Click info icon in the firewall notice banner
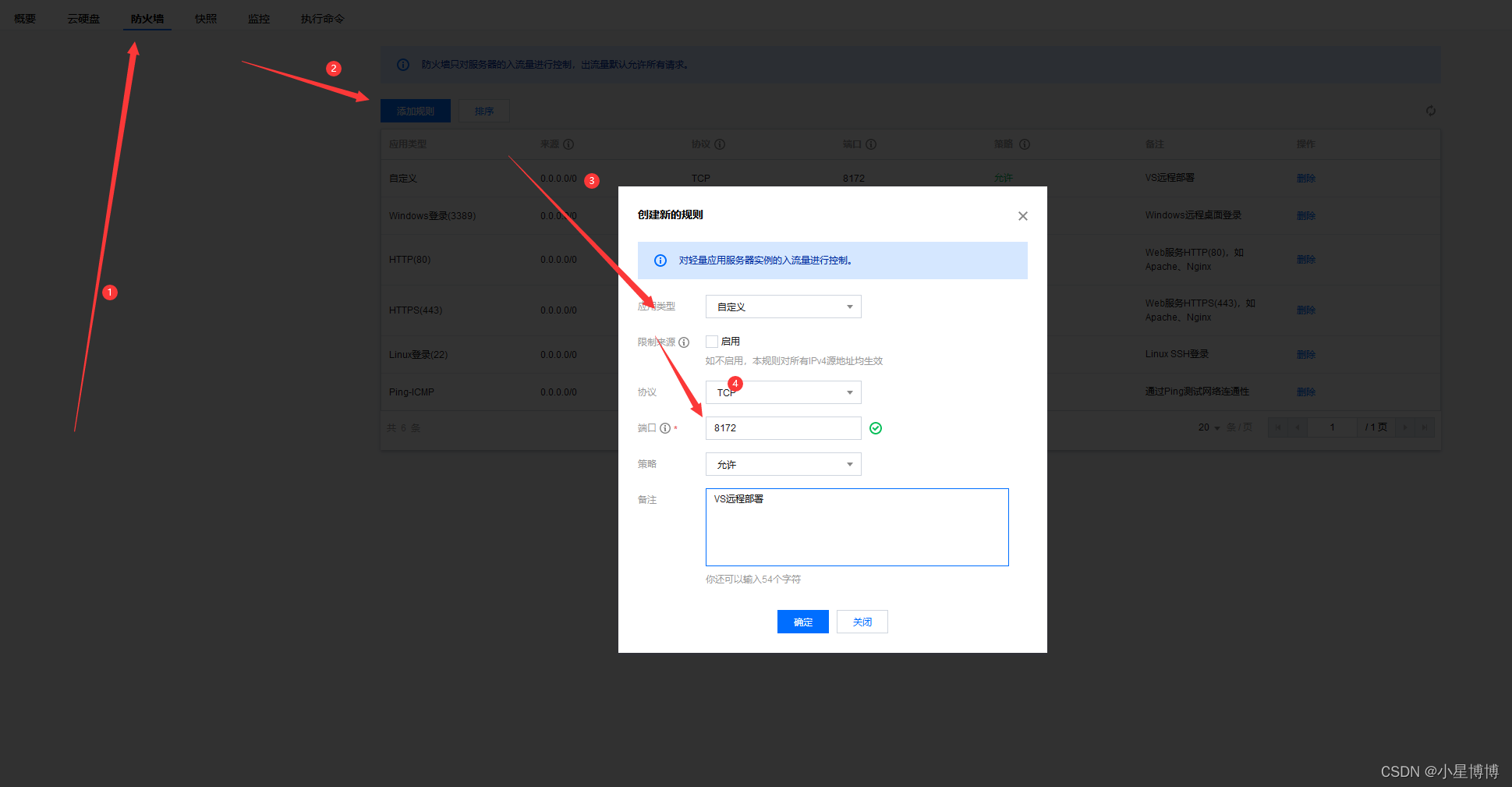The height and width of the screenshot is (787, 1512). (403, 65)
